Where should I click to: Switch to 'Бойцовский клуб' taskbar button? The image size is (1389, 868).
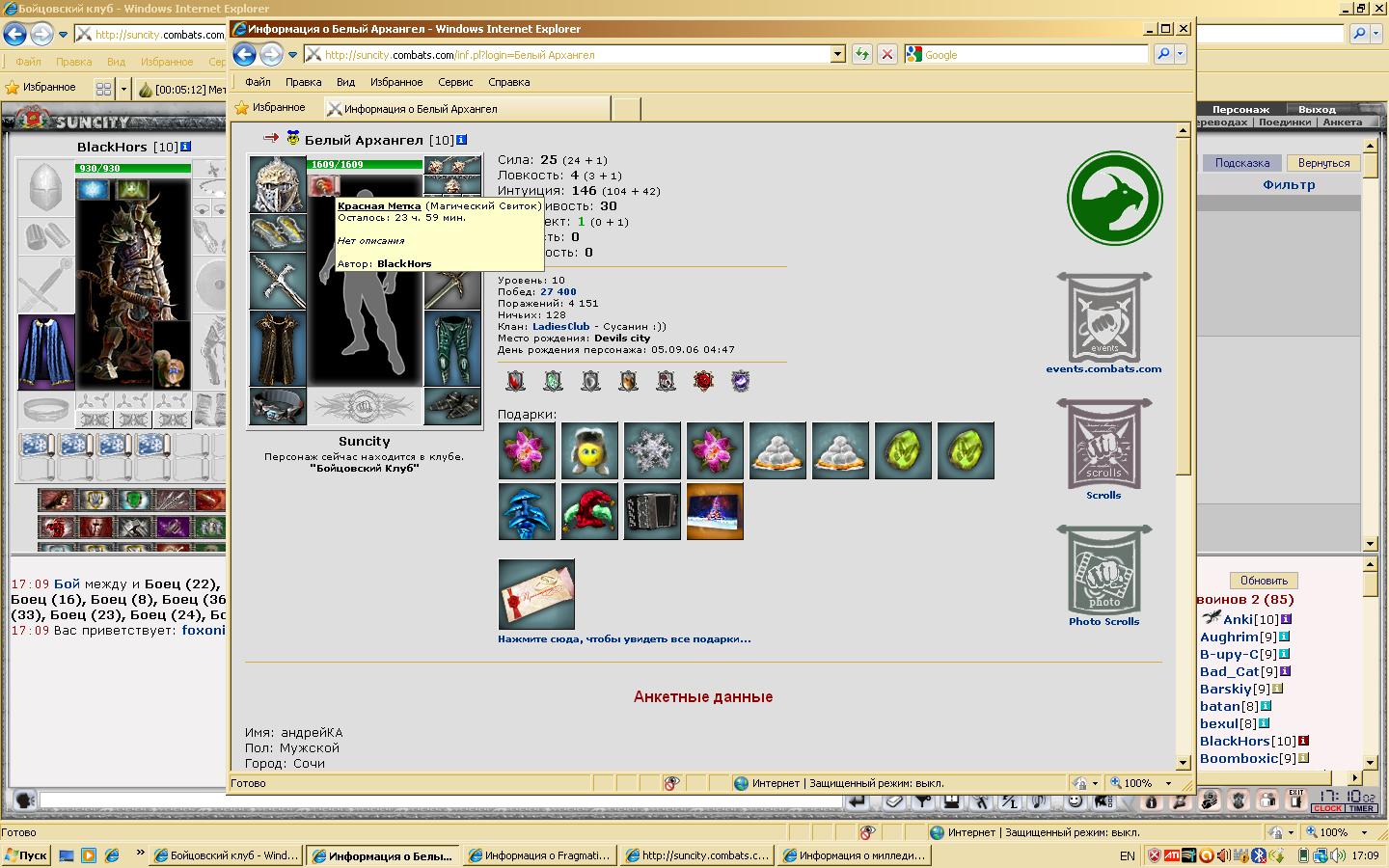[x=227, y=855]
